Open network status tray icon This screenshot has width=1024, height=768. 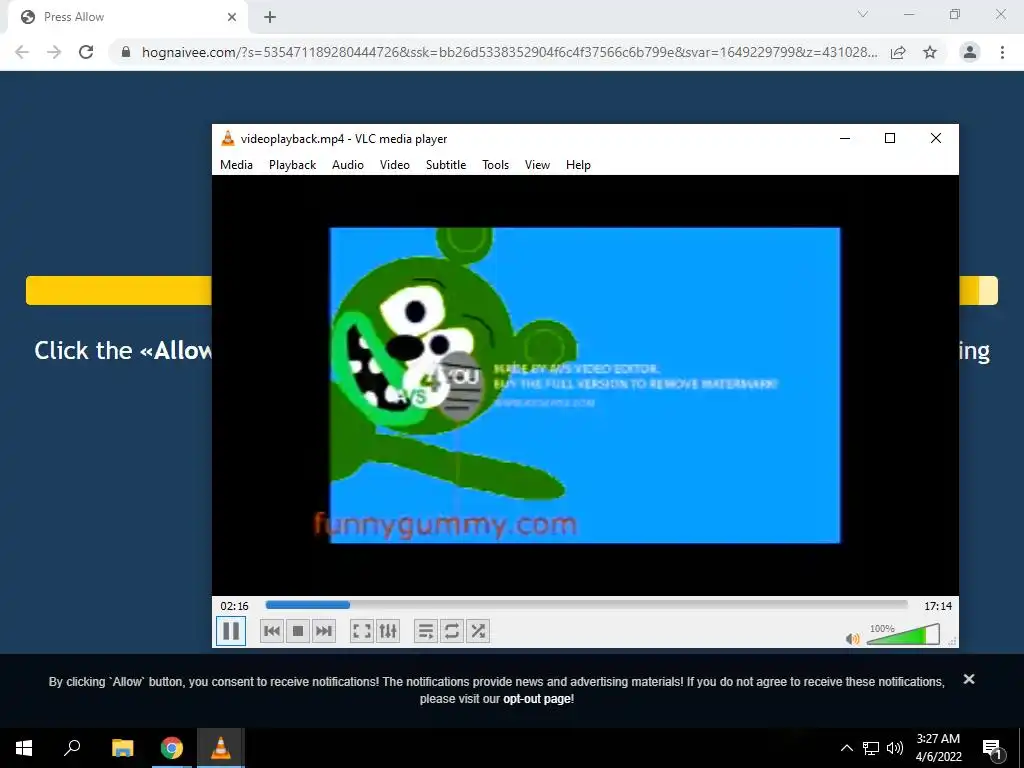871,748
